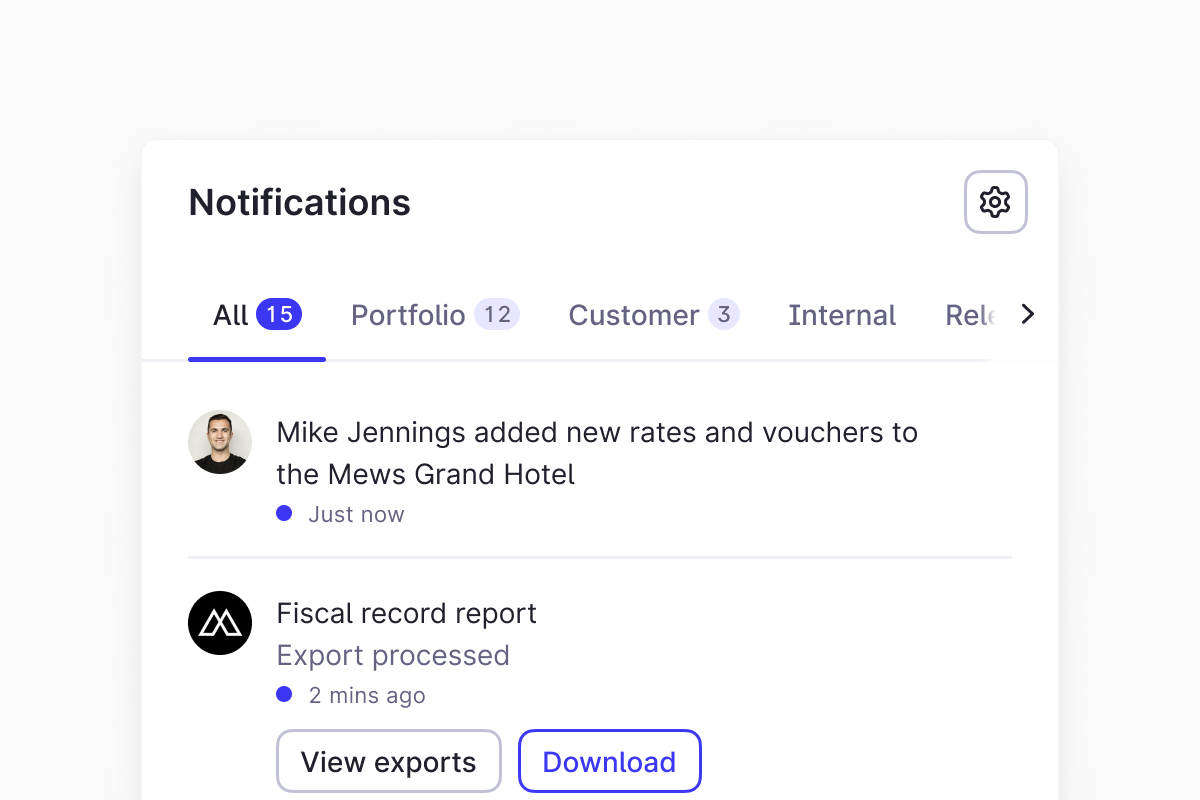Click the black Mews logo icon
The image size is (1200, 800).
click(220, 623)
